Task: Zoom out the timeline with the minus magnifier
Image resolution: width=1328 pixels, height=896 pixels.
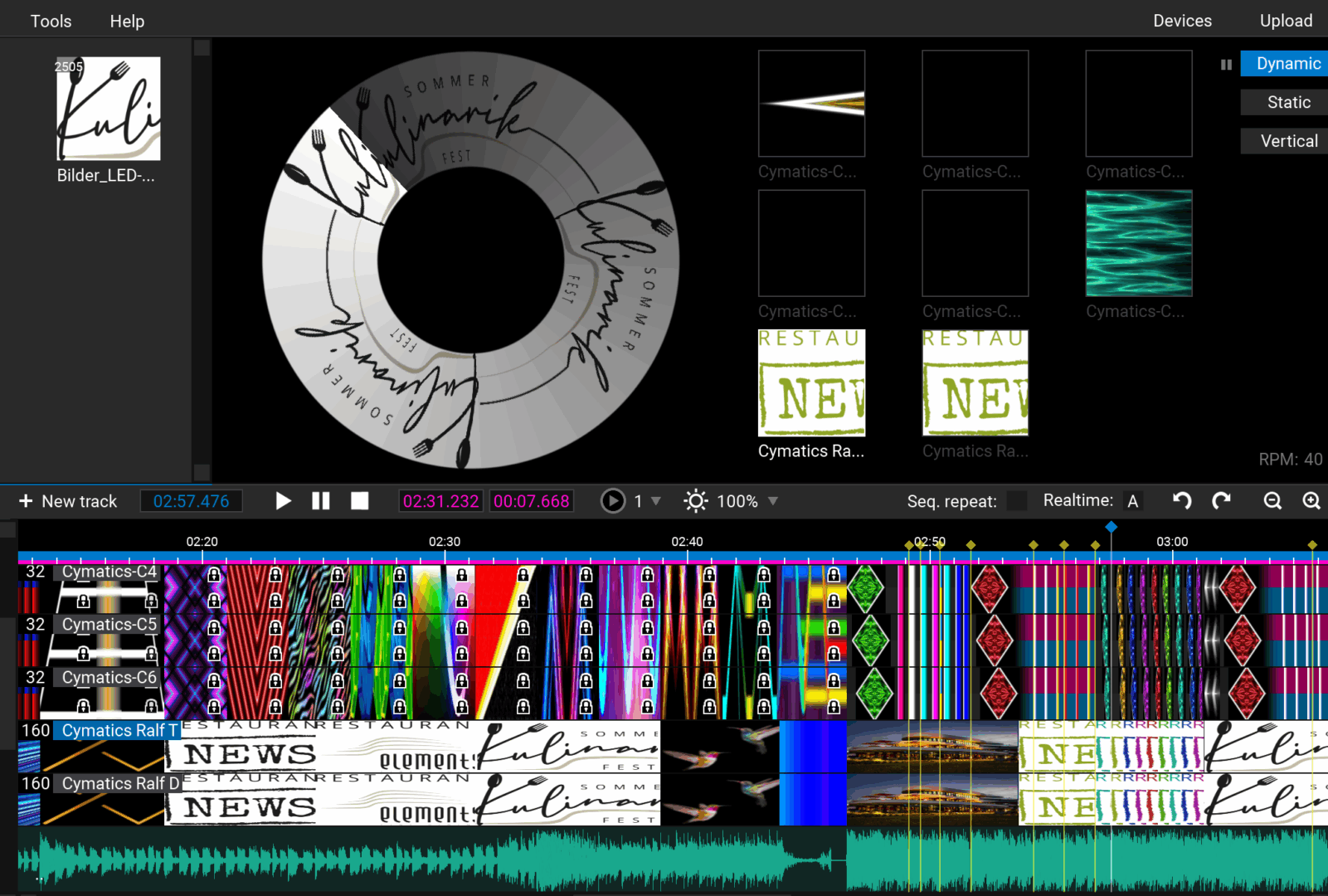Action: pos(1272,501)
